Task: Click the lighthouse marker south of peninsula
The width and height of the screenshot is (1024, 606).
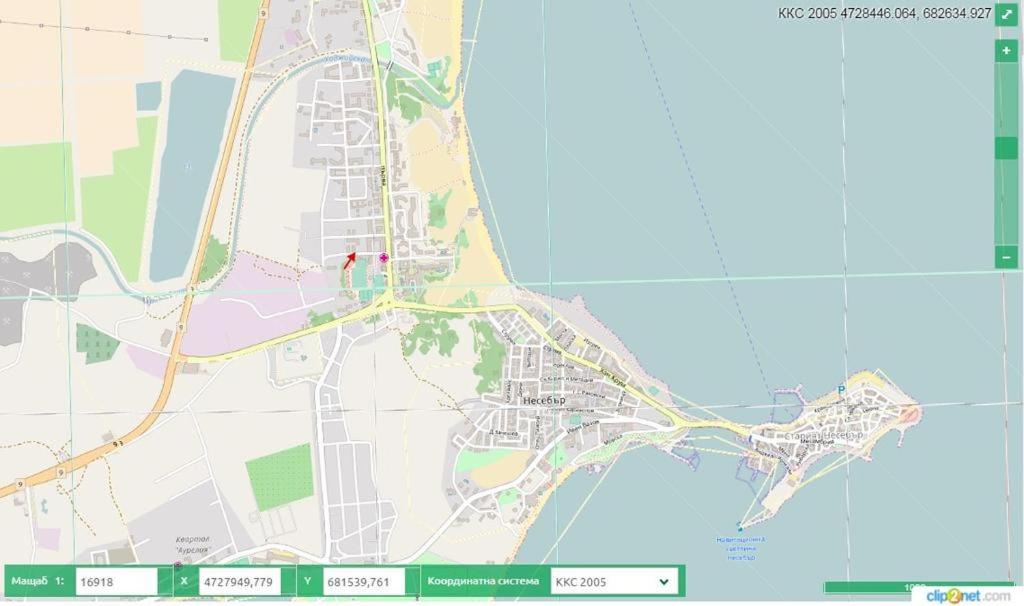Action: point(740,527)
